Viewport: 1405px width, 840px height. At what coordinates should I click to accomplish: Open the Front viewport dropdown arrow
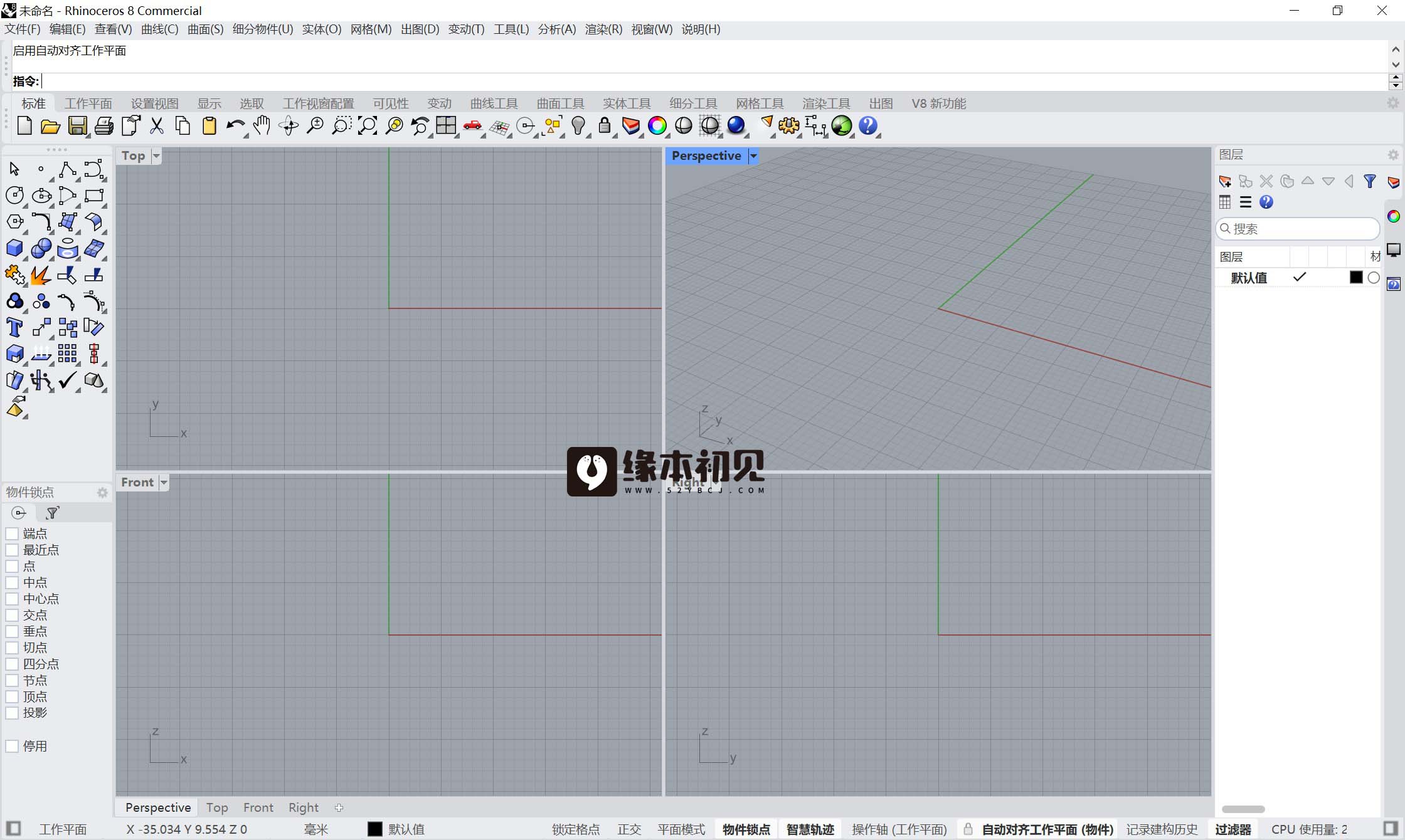[x=164, y=483]
